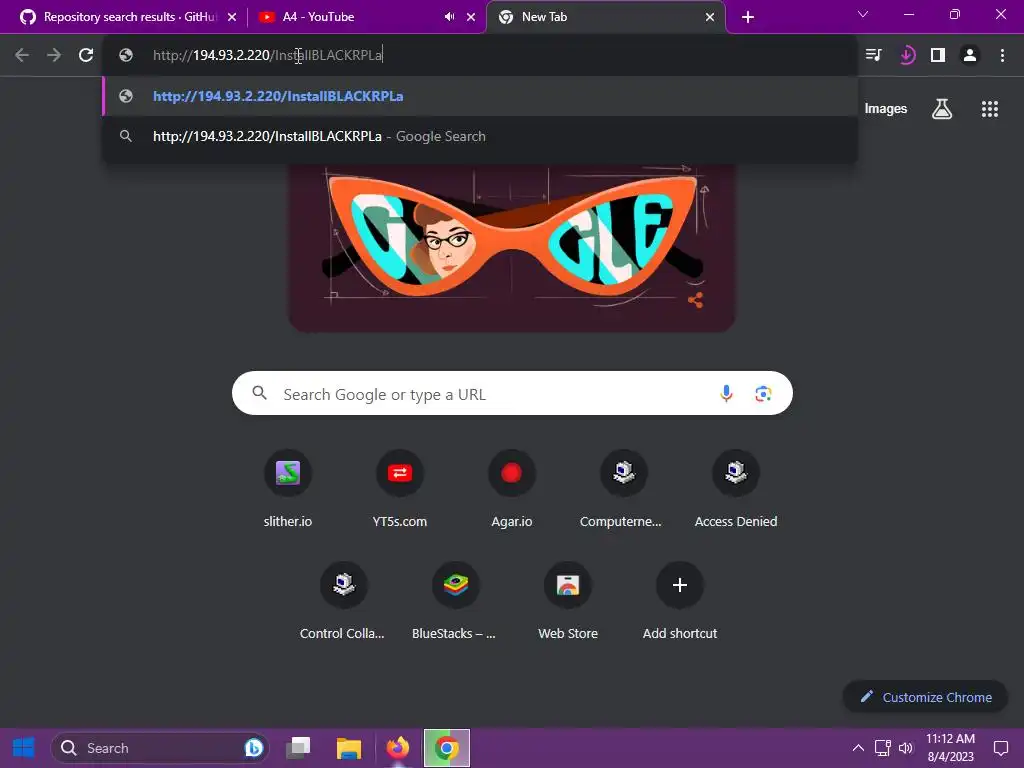
Task: Open network status icon in tray
Action: 883,748
